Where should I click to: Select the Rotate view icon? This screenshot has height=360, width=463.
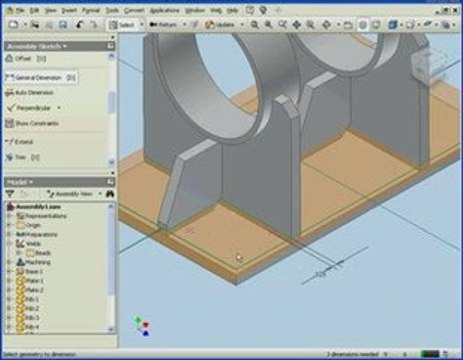coord(327,25)
